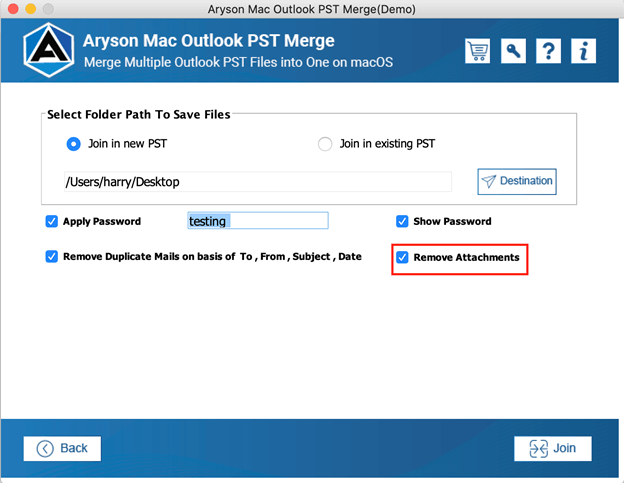
Task: Uncheck the Remove Attachments checkbox
Action: pos(402,257)
